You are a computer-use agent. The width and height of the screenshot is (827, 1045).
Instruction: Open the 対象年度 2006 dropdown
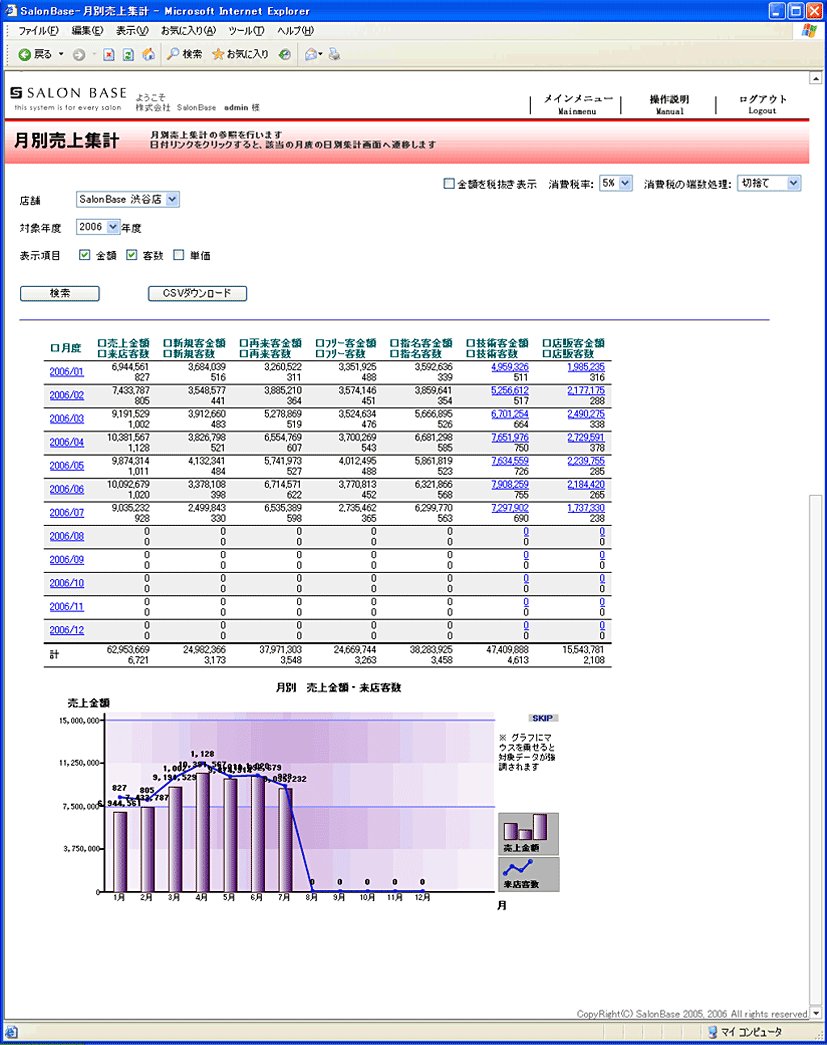pyautogui.click(x=98, y=227)
